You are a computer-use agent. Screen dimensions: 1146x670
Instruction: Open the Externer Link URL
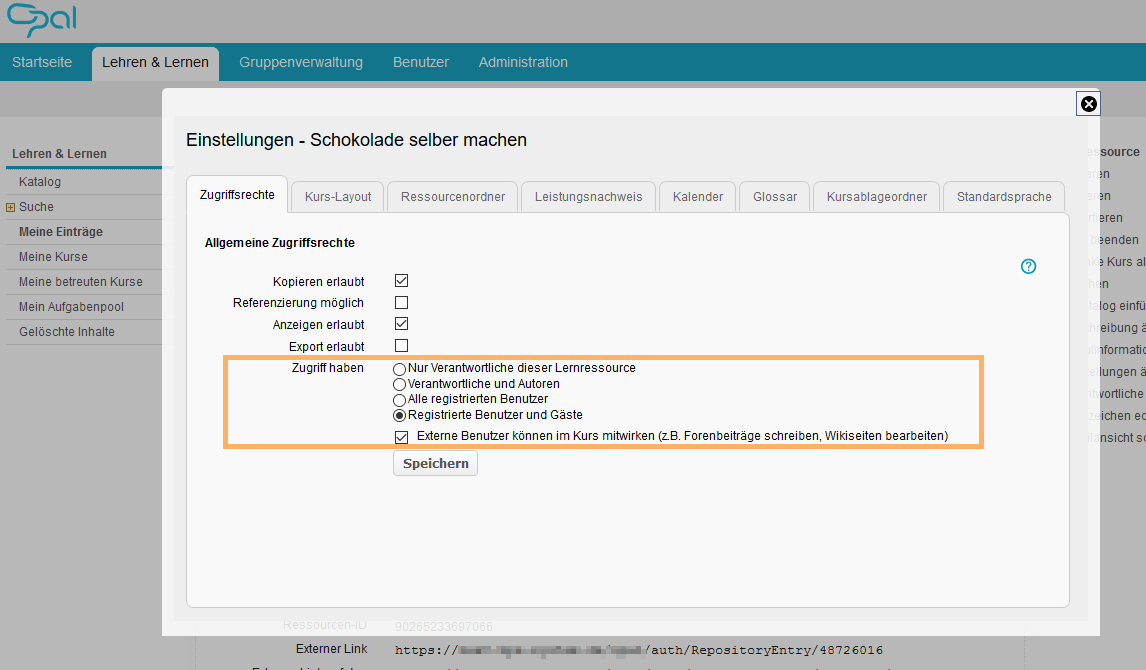637,649
